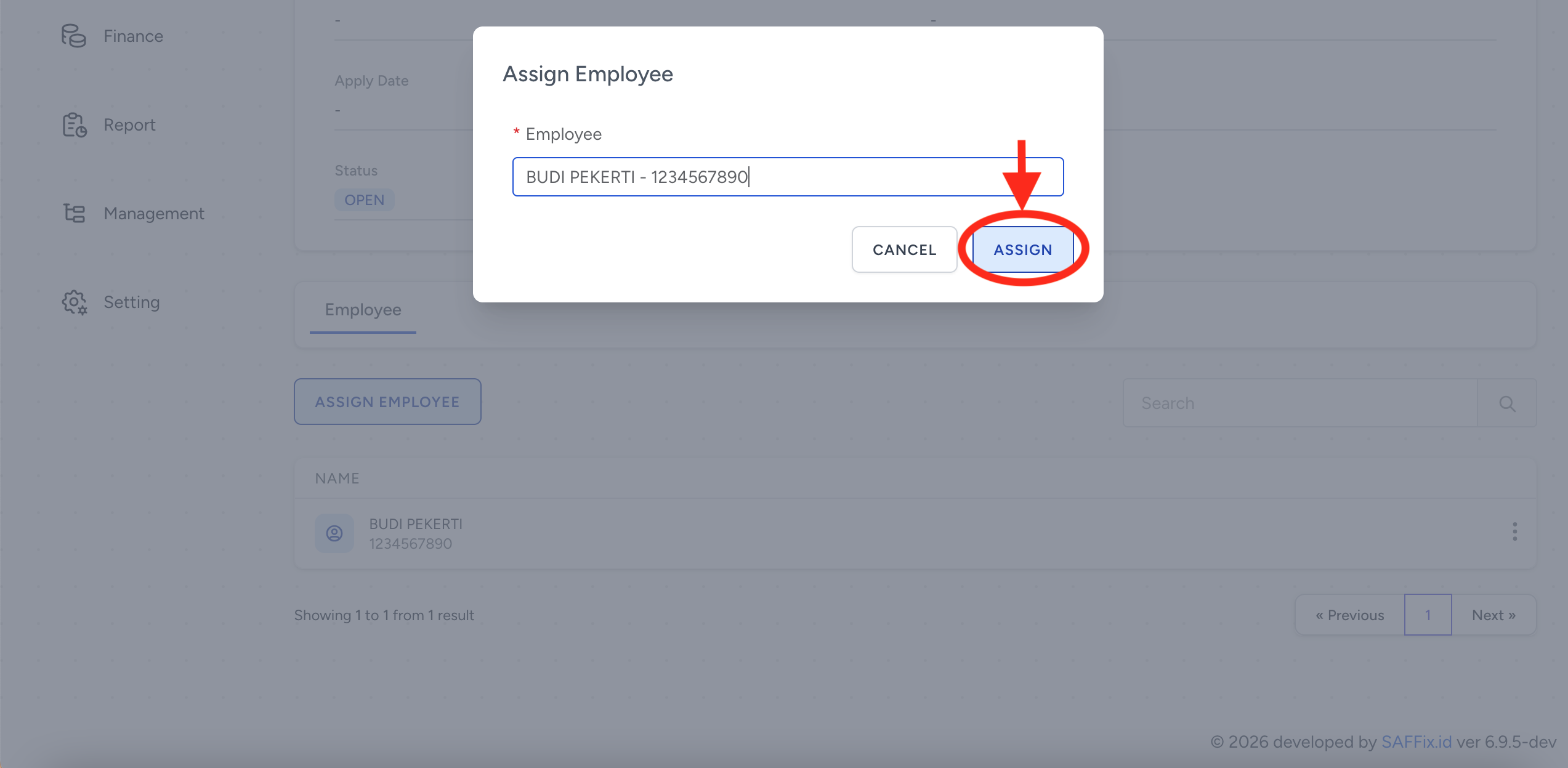This screenshot has height=768, width=1568.
Task: Click the Setting gear icon
Action: coord(74,302)
